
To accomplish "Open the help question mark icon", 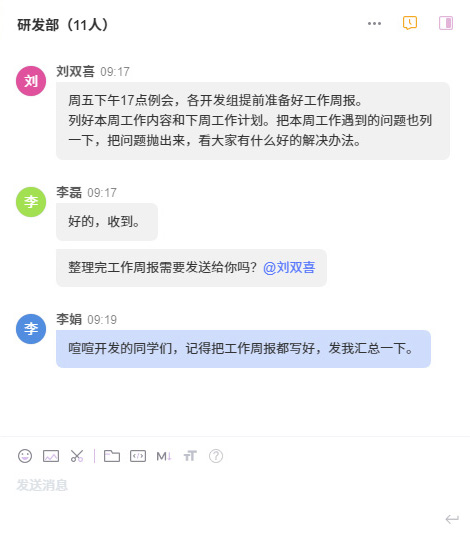I will (x=216, y=456).
